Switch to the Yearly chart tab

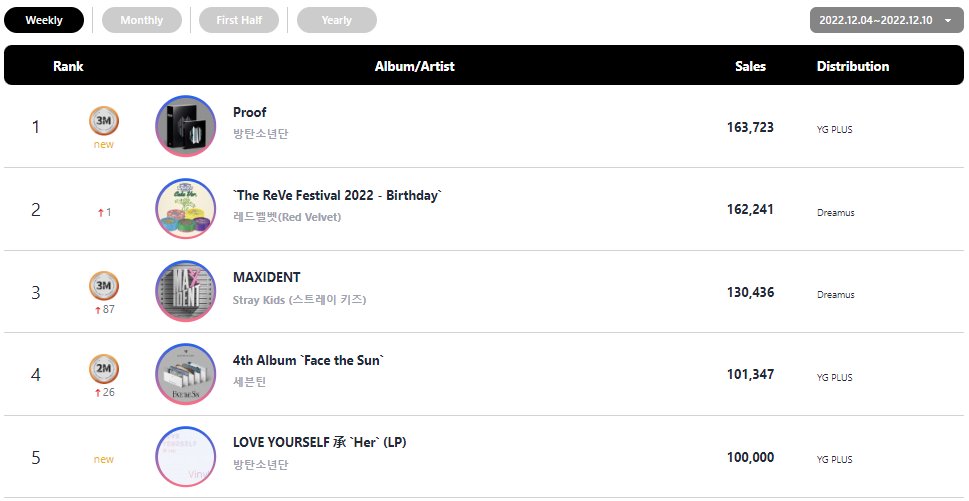[337, 20]
